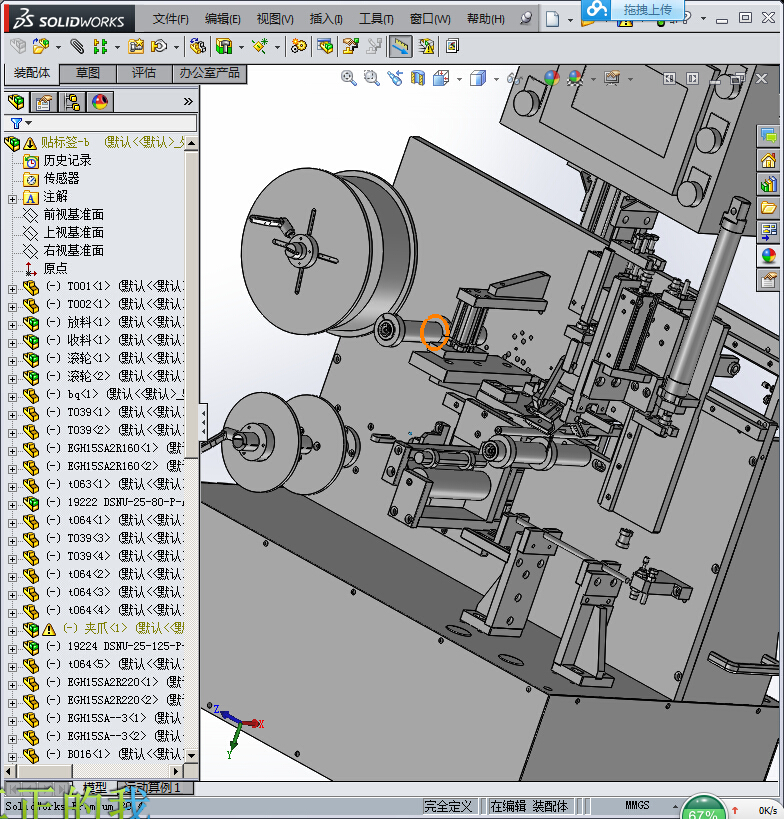Expand the T001<1> component node
This screenshot has height=819, width=784.
point(12,288)
